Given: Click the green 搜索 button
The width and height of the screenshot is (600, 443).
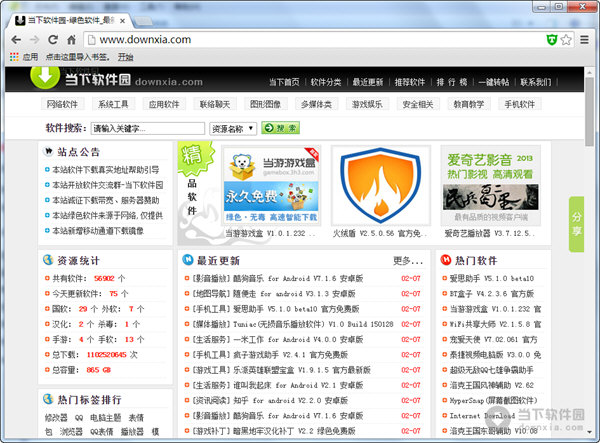Looking at the screenshot, I should [280, 128].
